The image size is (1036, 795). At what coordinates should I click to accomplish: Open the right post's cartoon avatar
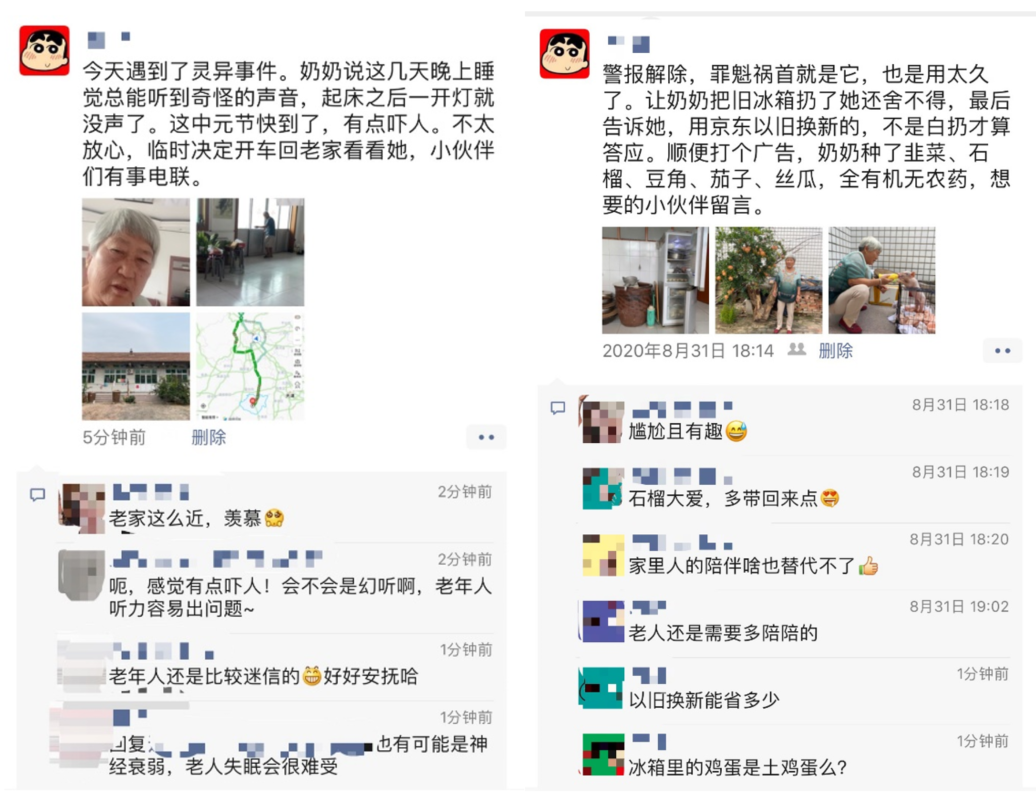[564, 54]
